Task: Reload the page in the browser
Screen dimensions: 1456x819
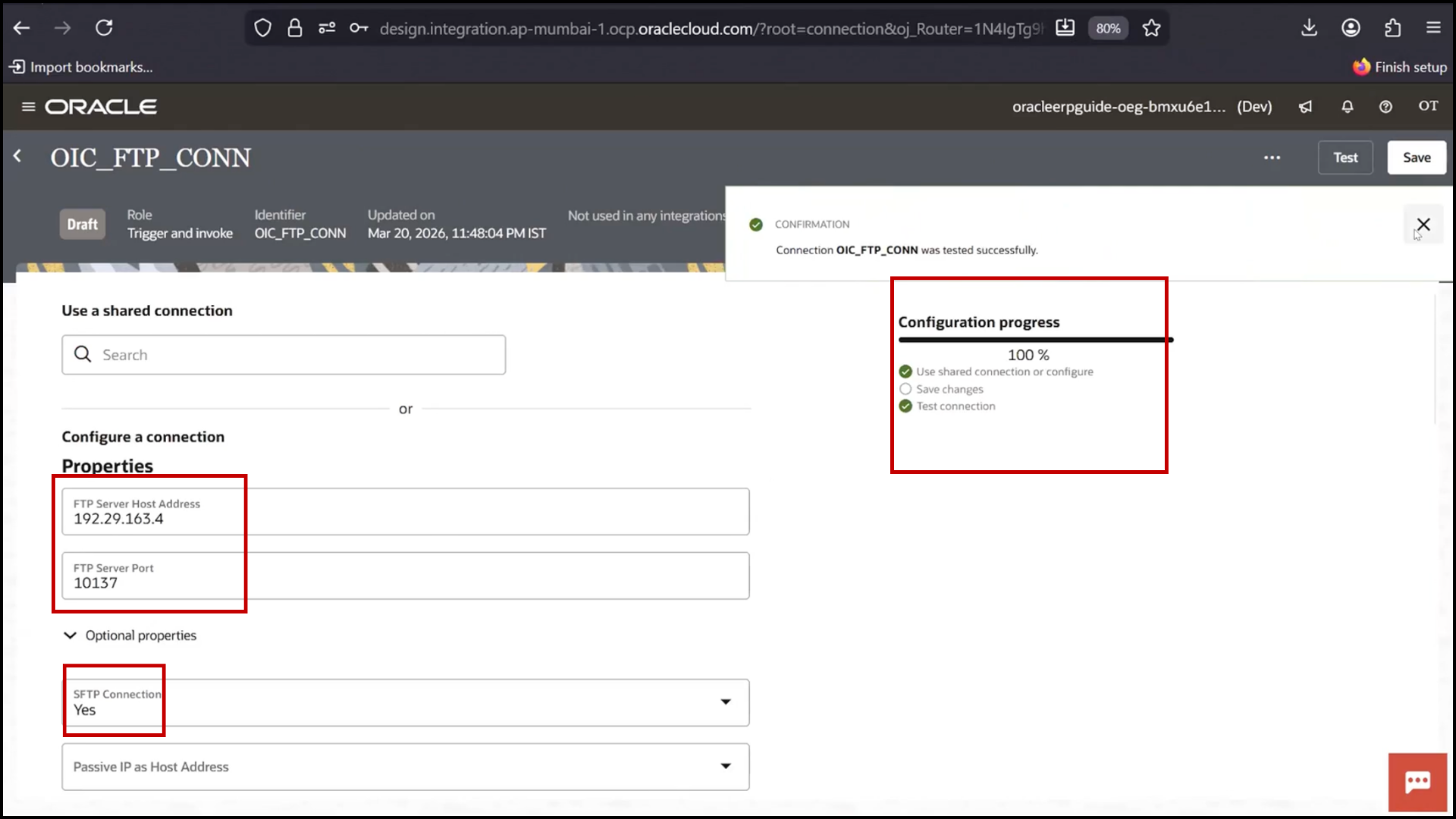Action: tap(104, 28)
